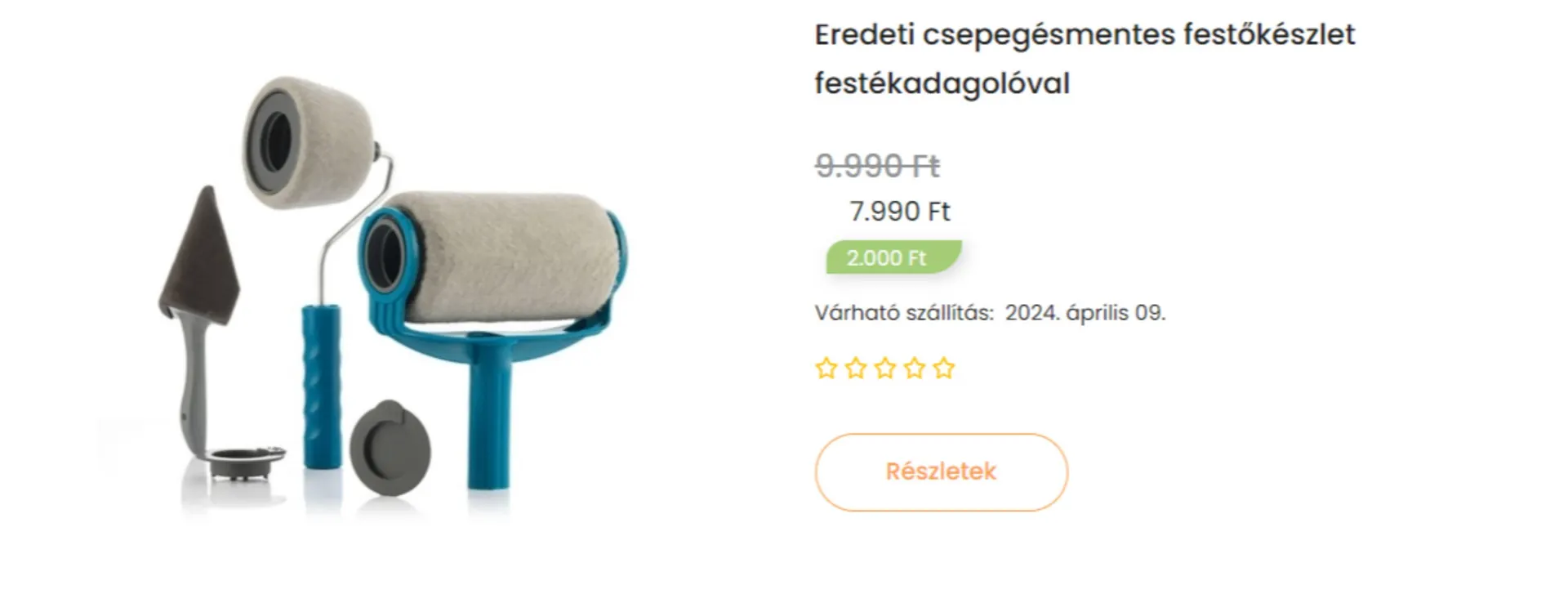This screenshot has height=603, width=1568.
Task: Click the cone-shaped roller head in the image
Action: click(x=309, y=141)
